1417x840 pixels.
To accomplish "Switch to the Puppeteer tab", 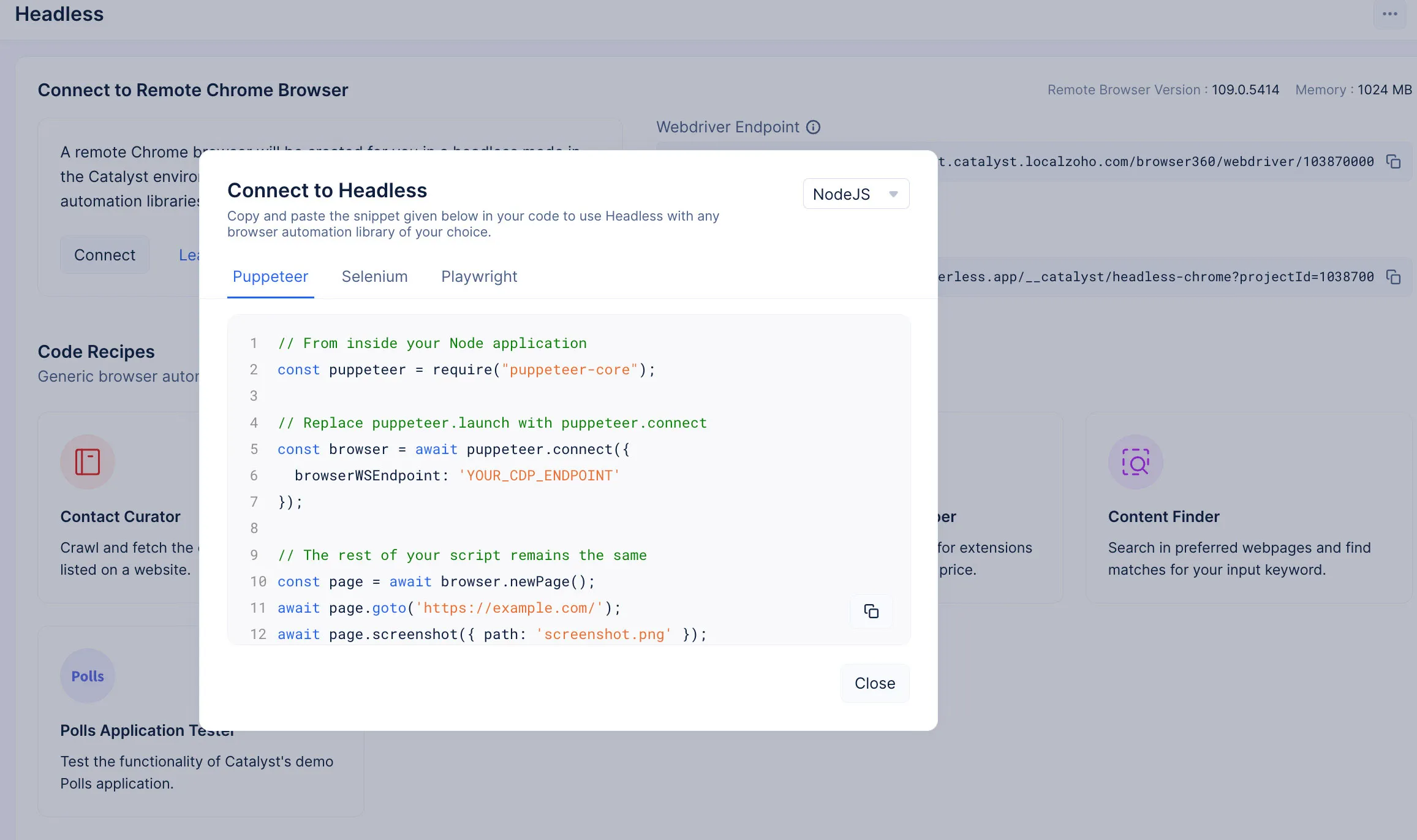I will coord(270,276).
